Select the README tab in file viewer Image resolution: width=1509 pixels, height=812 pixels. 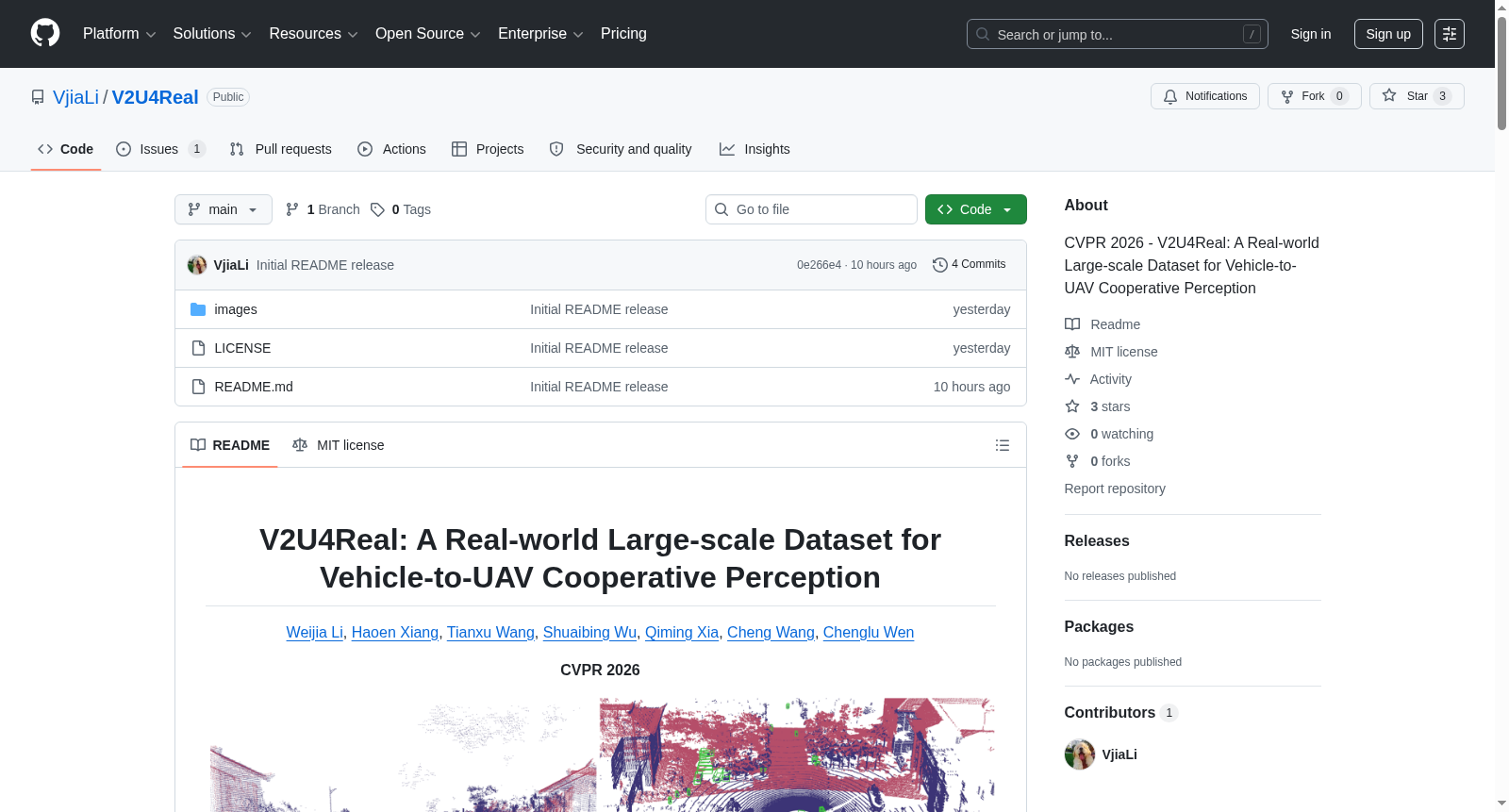pyautogui.click(x=230, y=445)
